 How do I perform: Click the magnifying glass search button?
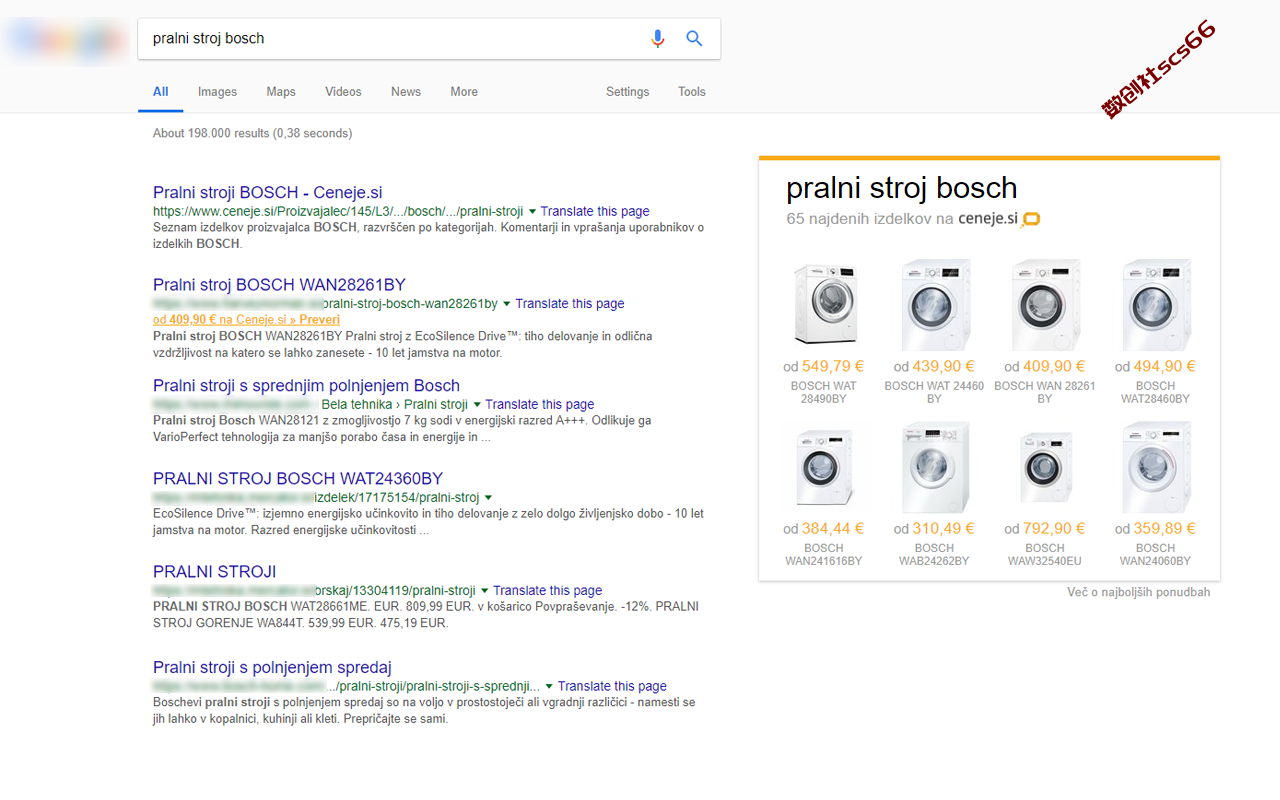(x=694, y=39)
